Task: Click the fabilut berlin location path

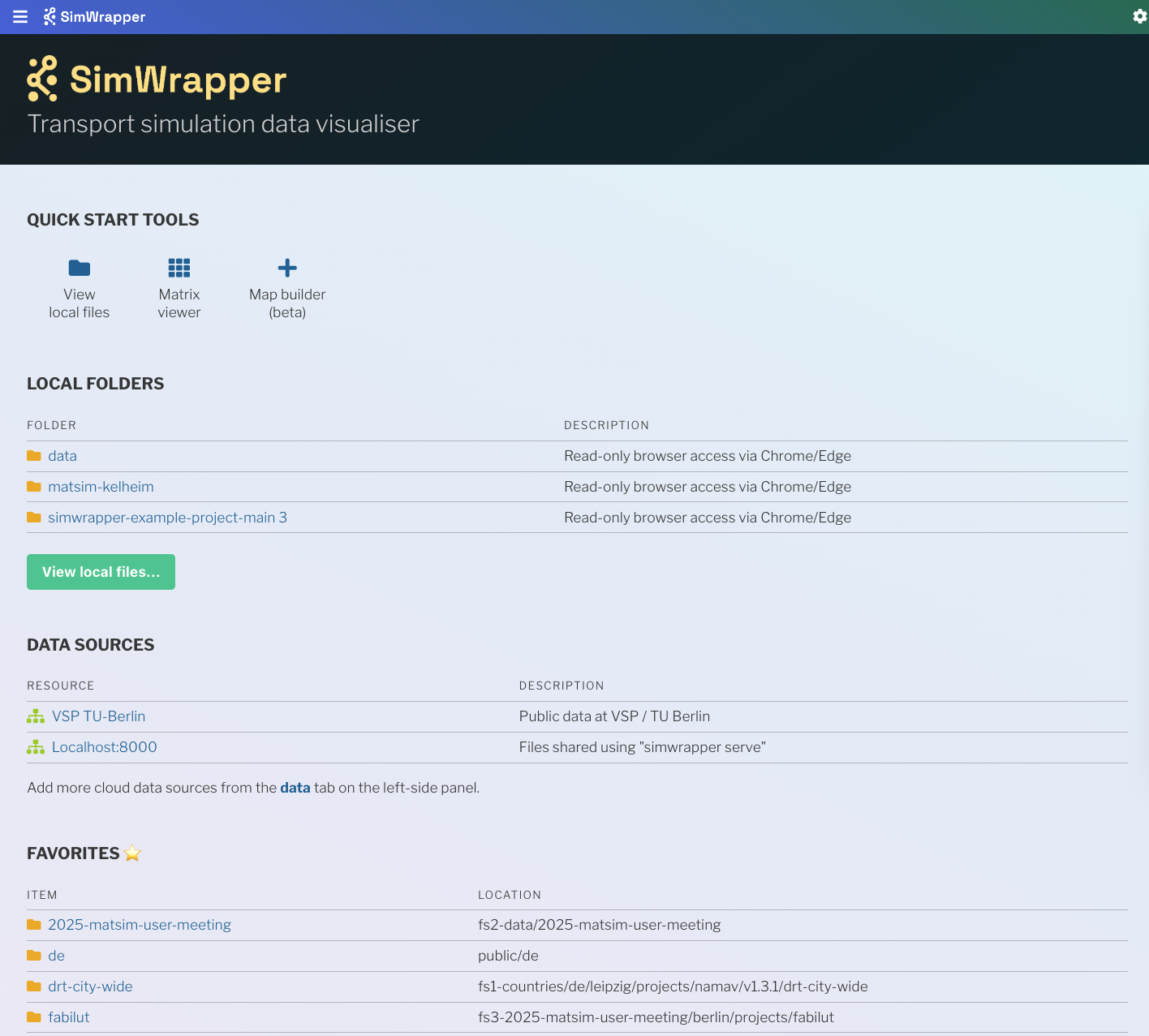Action: (656, 1017)
